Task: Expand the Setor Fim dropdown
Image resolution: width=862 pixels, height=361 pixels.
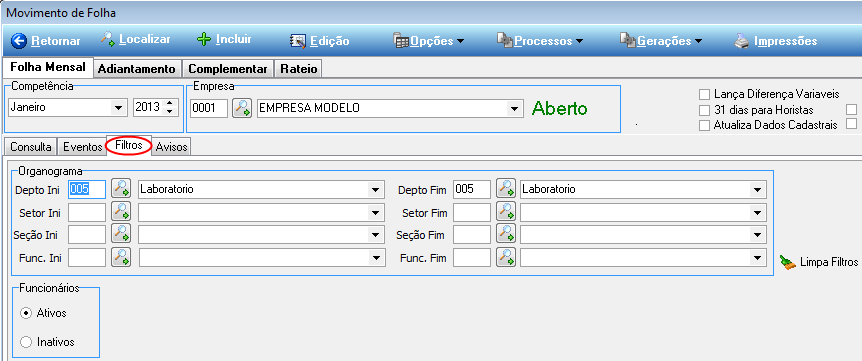Action: point(758,212)
